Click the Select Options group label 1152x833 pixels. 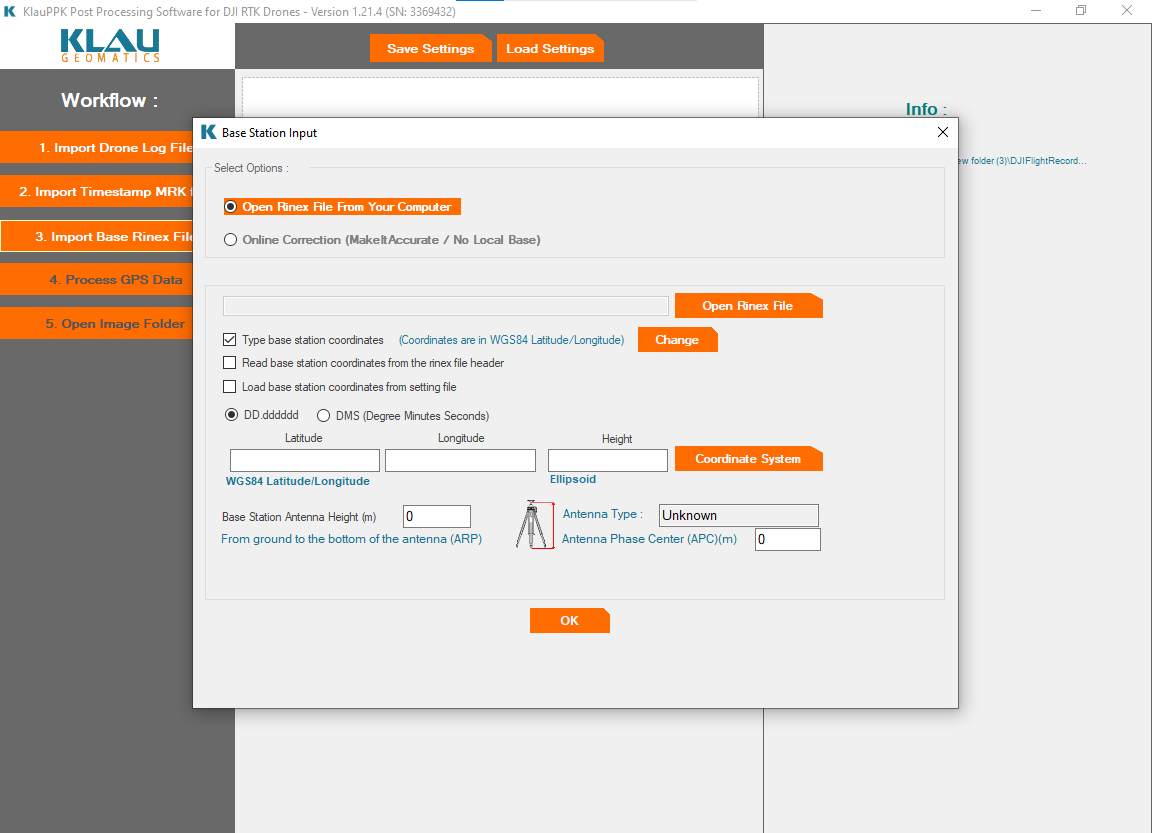251,168
